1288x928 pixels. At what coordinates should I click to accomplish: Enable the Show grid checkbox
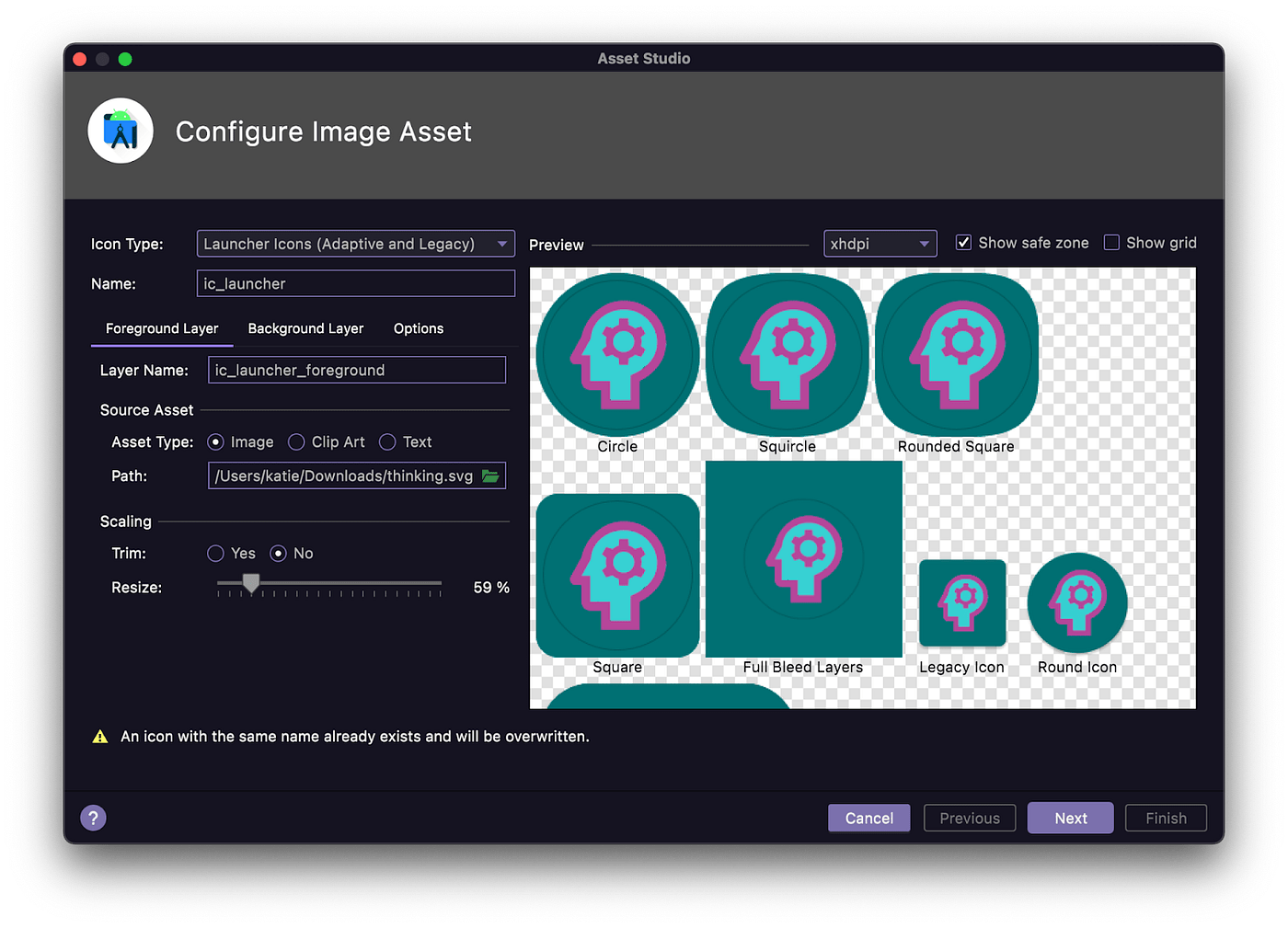(1112, 242)
